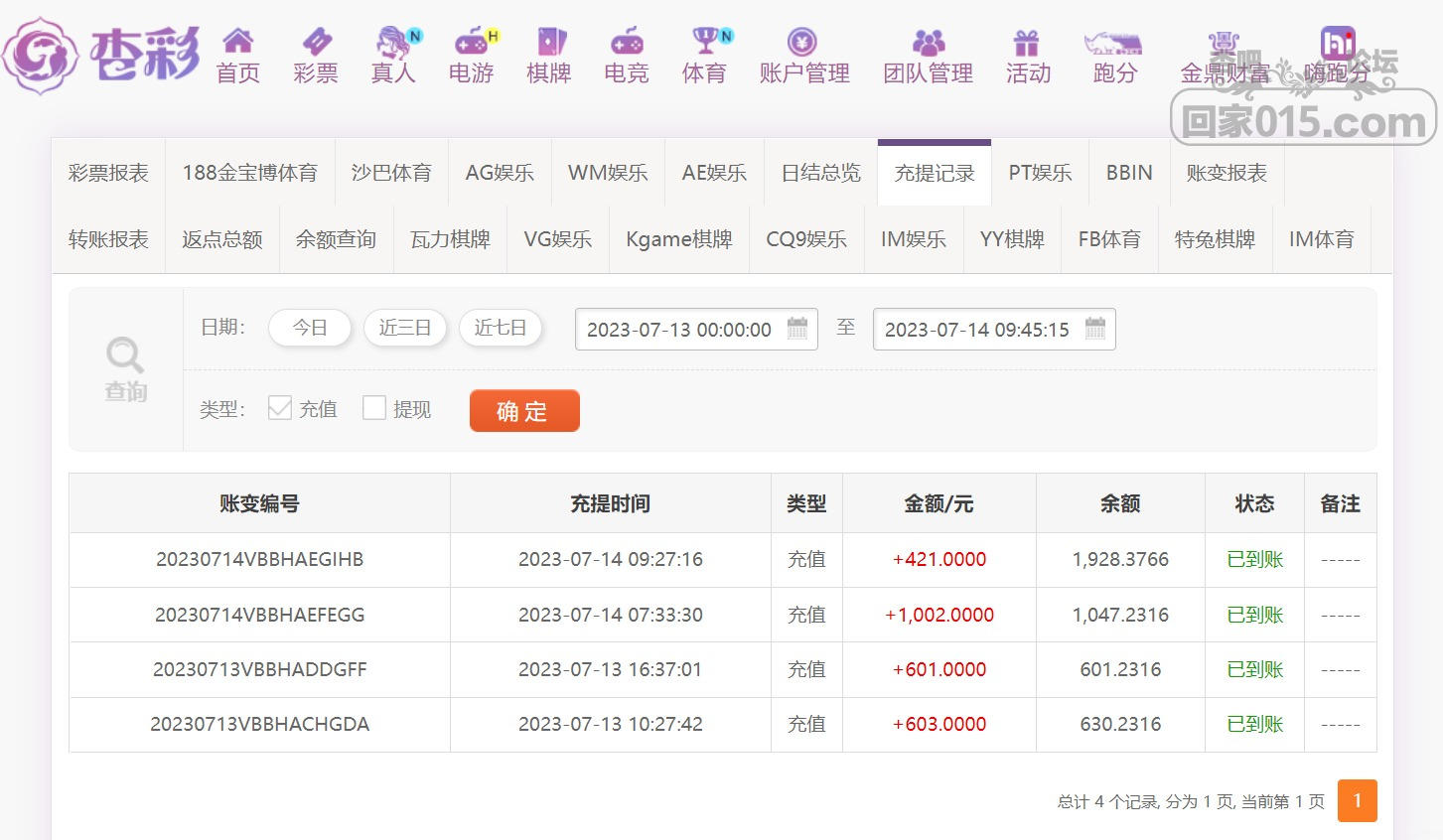This screenshot has width=1443, height=840.
Task: Open the 体育 trophy icon
Action: click(705, 42)
